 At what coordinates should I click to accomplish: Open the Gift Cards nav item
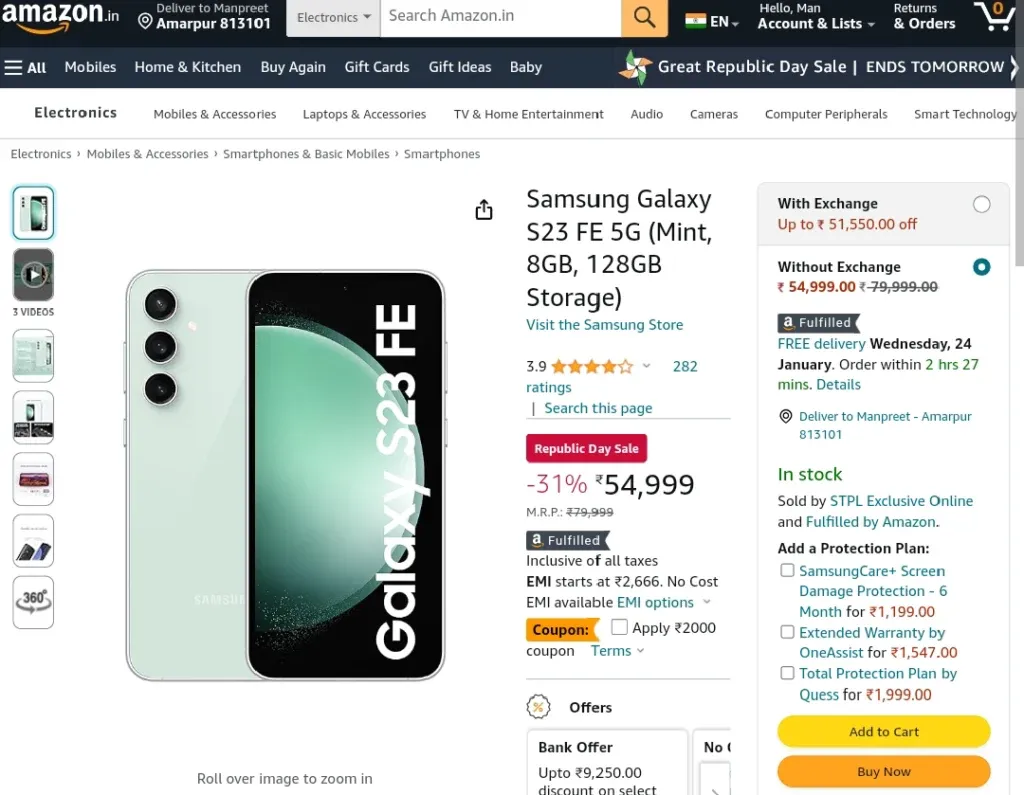[x=377, y=67]
